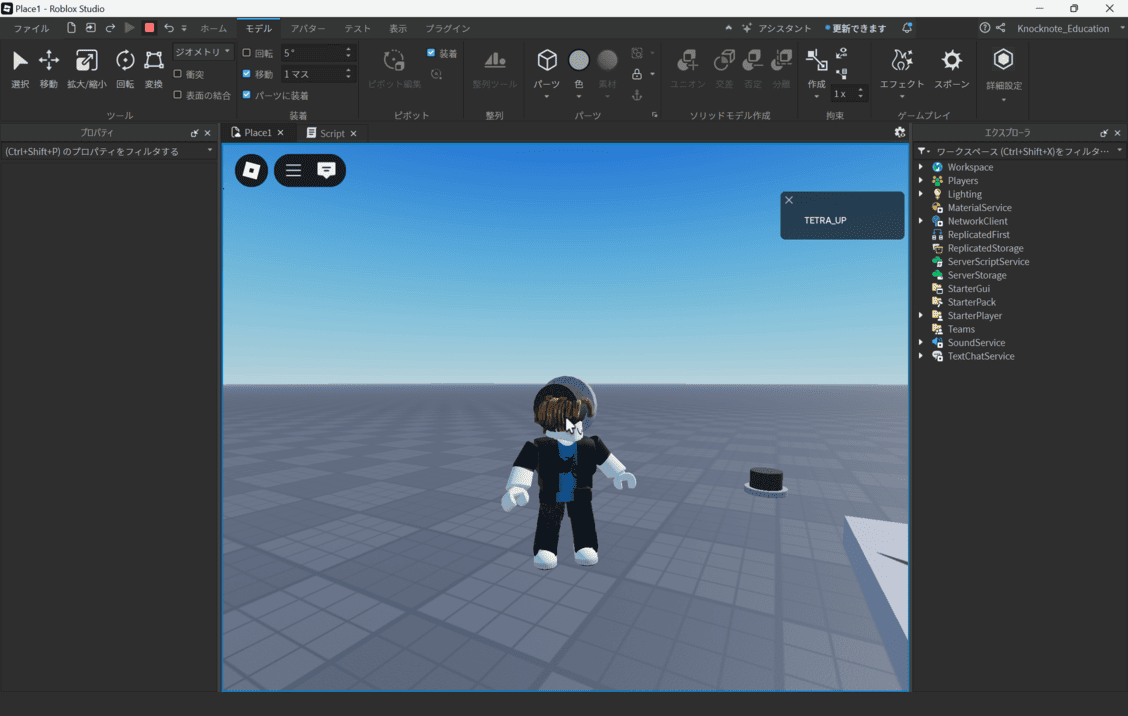The width and height of the screenshot is (1128, 716).
Task: Toggle the 表面の結合 (Join Surfaces) checkbox
Action: pyautogui.click(x=178, y=95)
